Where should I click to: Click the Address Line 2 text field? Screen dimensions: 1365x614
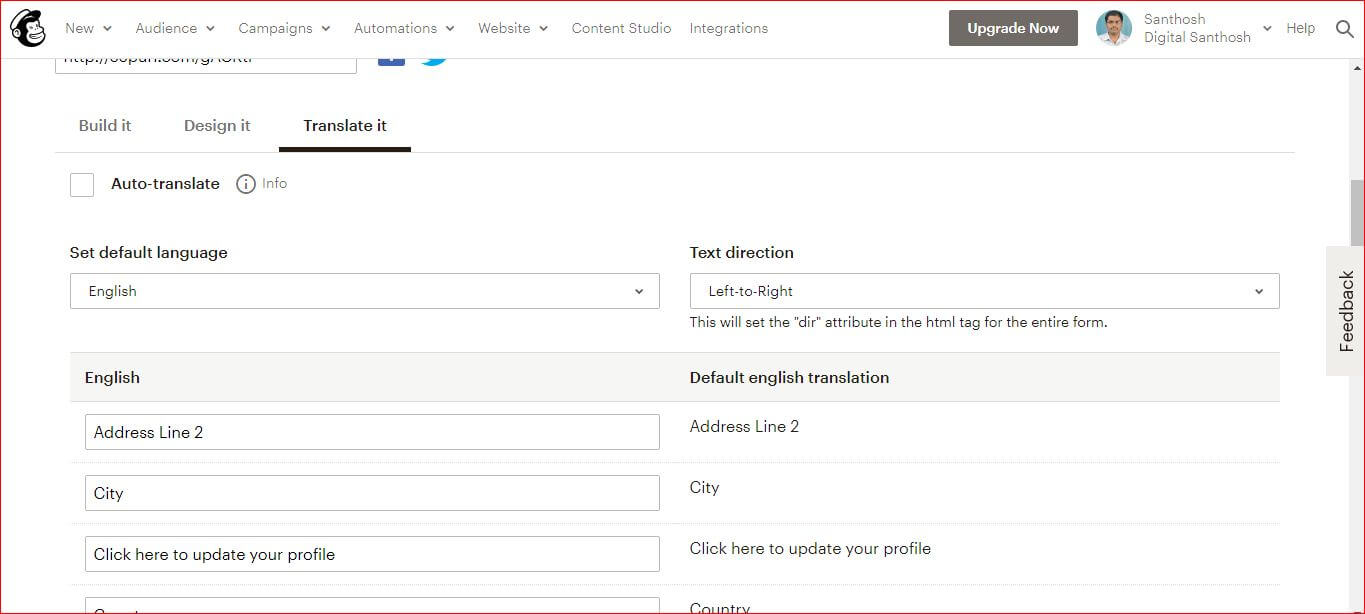372,432
